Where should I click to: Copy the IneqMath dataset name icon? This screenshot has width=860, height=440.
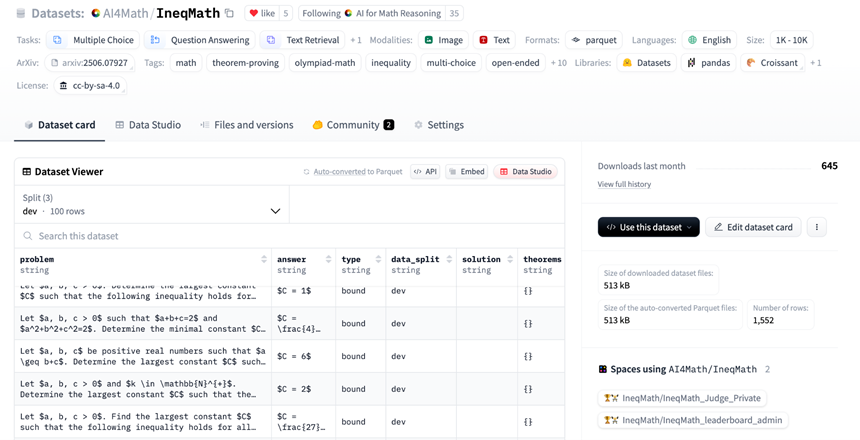coord(229,13)
